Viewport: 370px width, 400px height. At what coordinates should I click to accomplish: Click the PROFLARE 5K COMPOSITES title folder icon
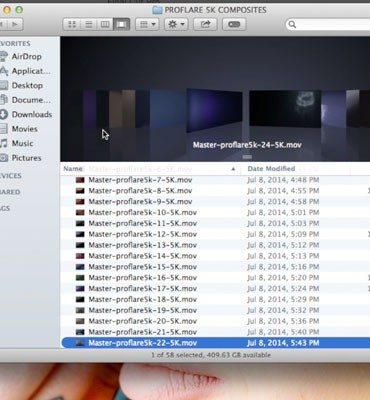157,10
